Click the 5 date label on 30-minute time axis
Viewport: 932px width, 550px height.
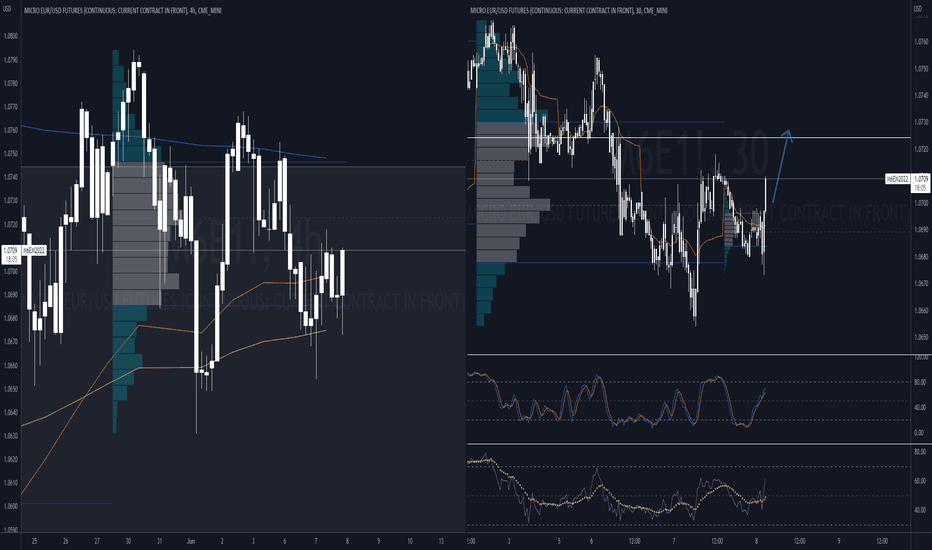click(559, 541)
